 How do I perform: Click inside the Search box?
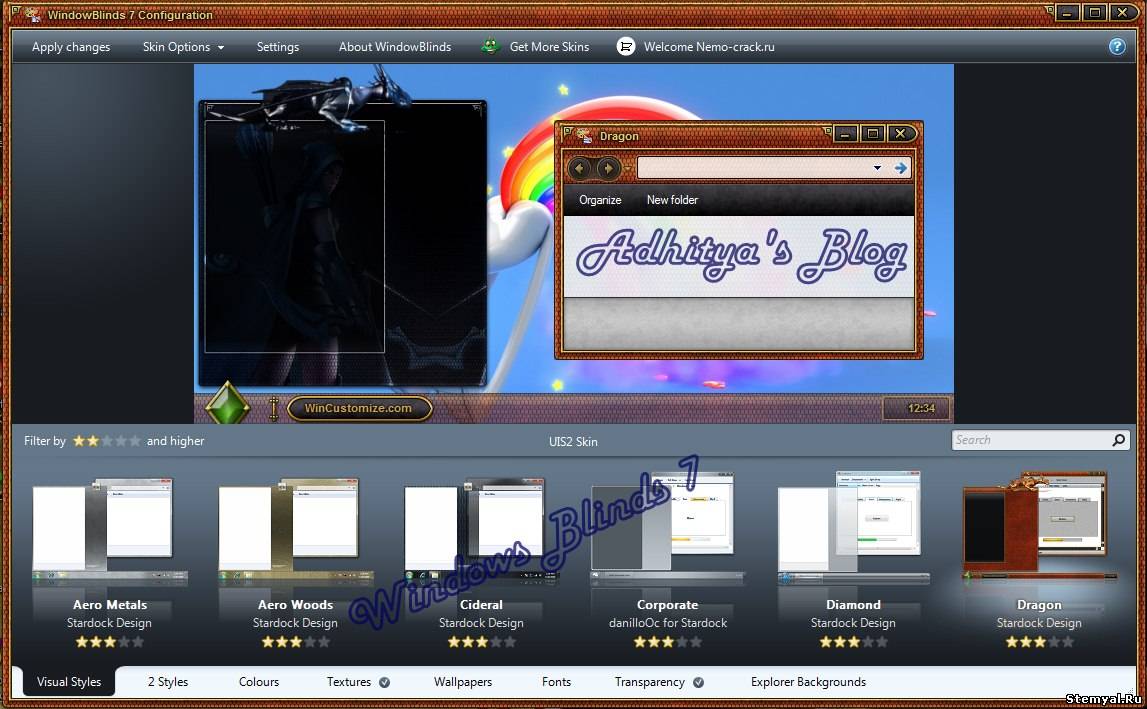(x=1031, y=440)
